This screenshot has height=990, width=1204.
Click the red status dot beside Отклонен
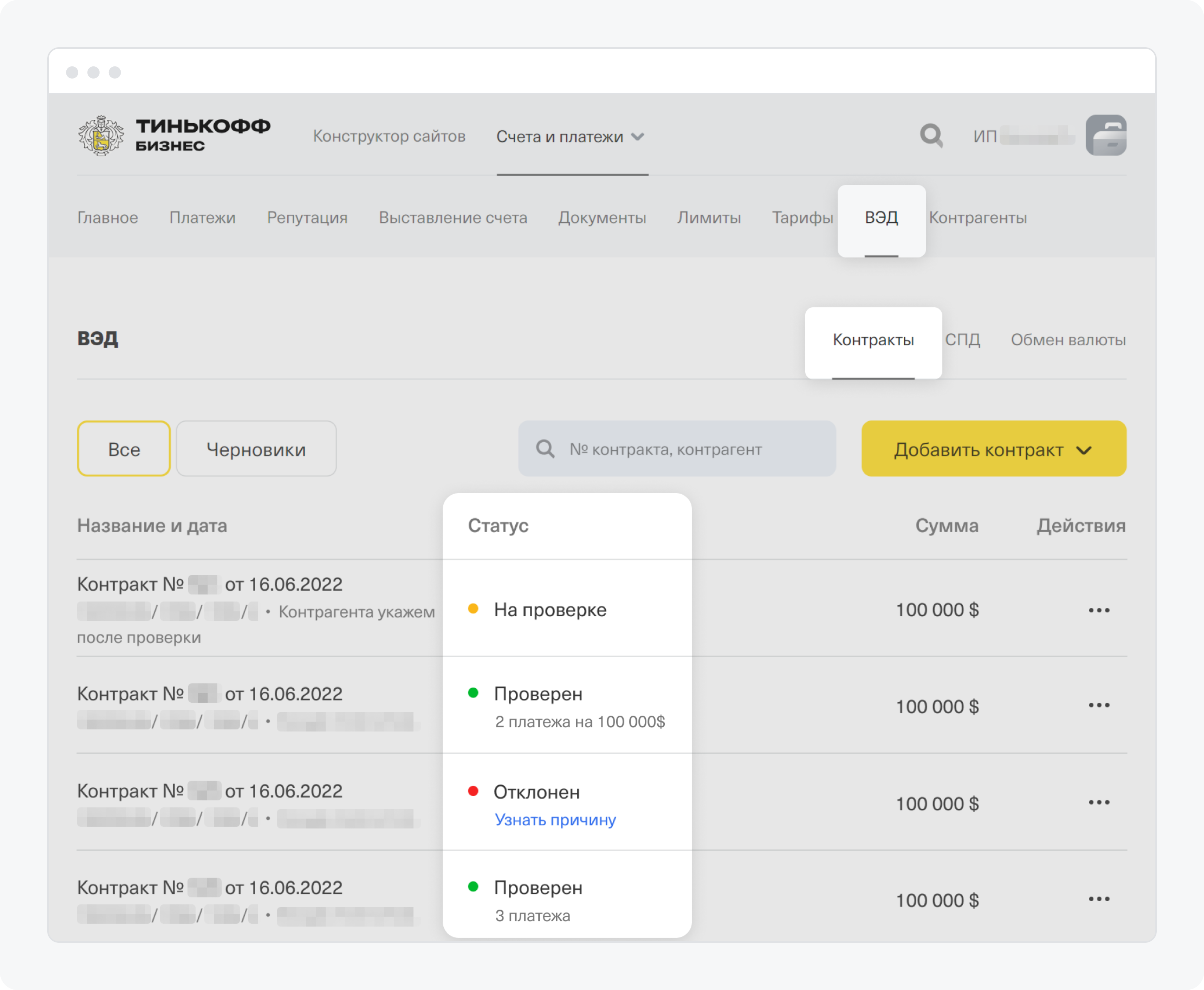pos(473,791)
